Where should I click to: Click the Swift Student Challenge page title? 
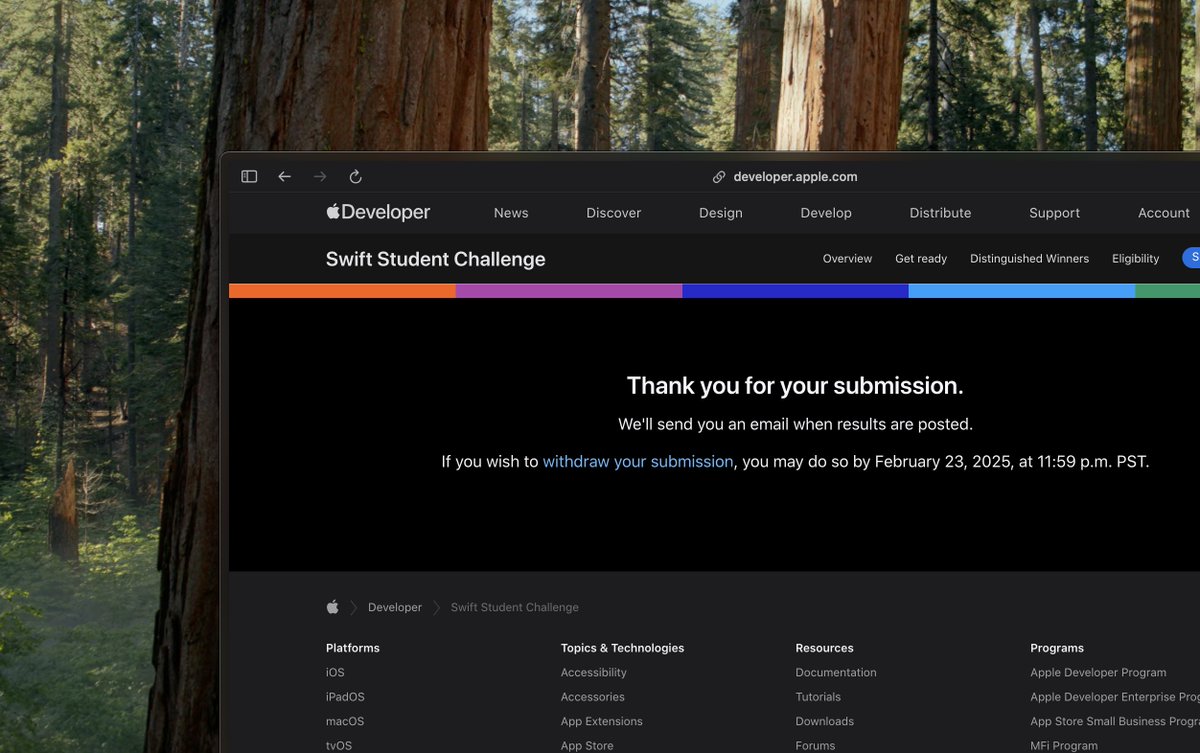[436, 259]
